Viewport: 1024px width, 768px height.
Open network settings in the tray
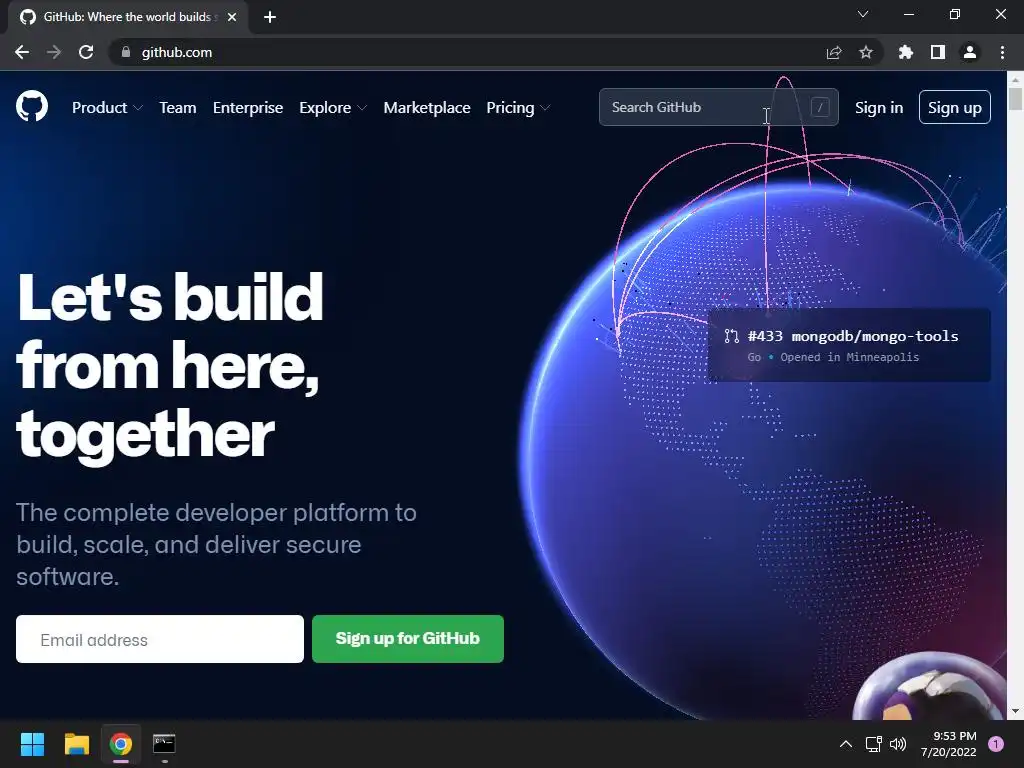pos(873,744)
